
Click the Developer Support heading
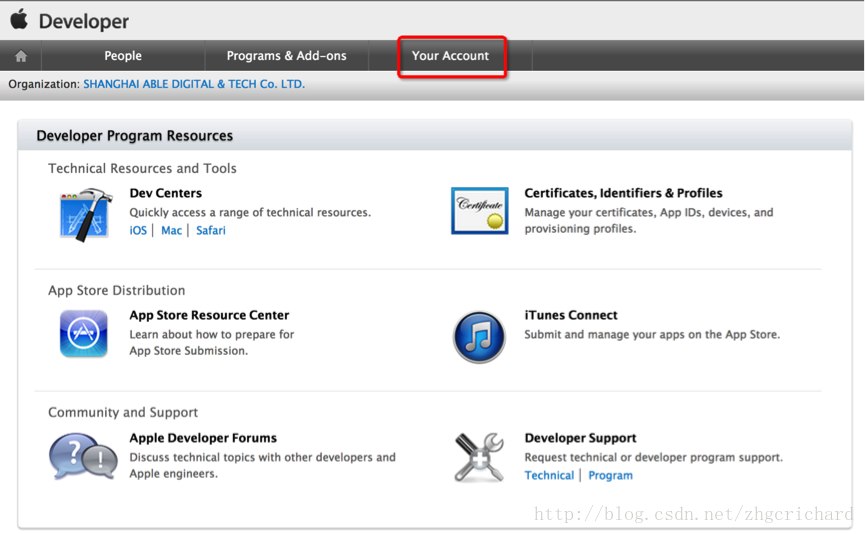580,438
